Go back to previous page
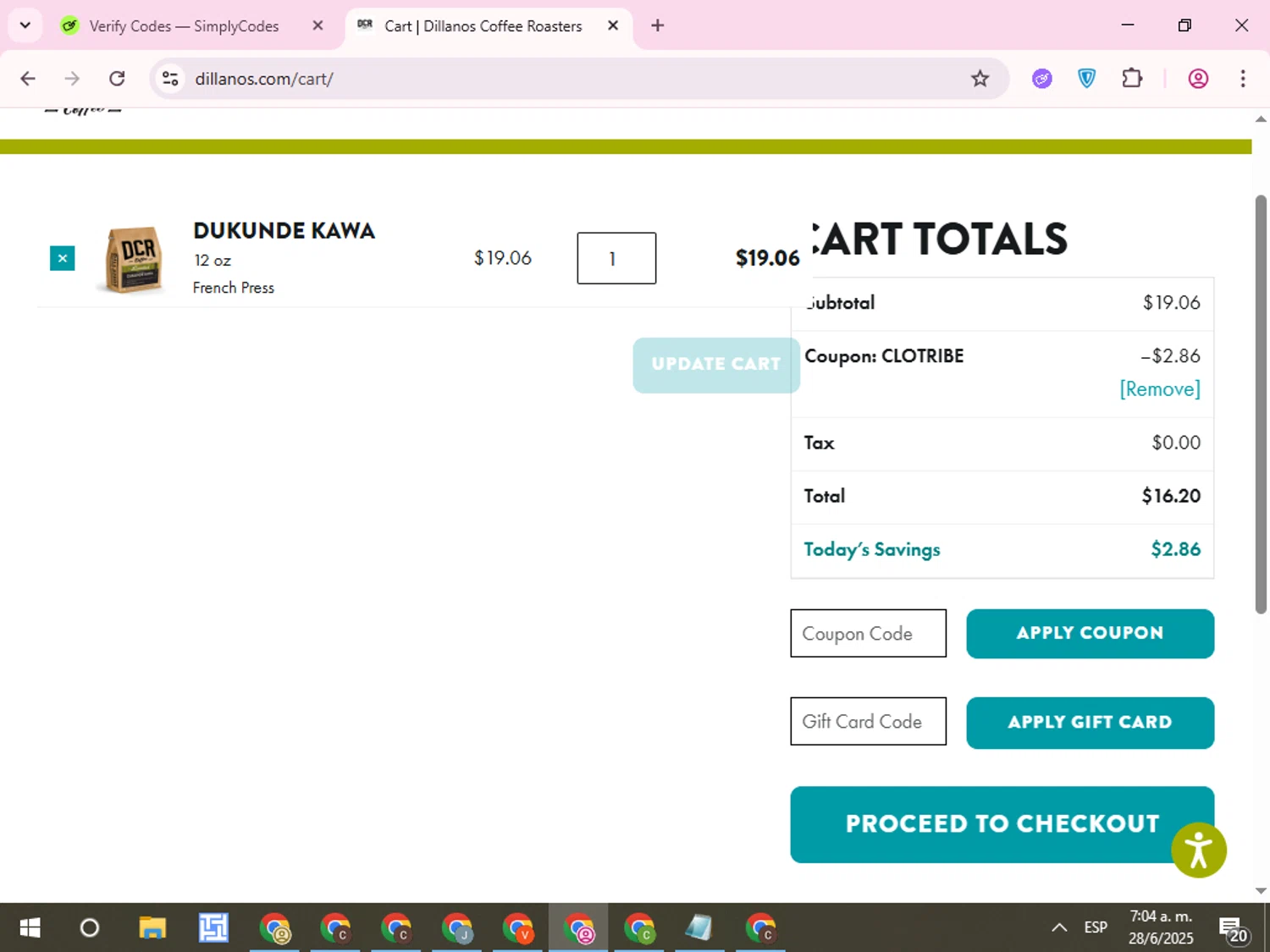Viewport: 1270px width, 952px height. [28, 79]
